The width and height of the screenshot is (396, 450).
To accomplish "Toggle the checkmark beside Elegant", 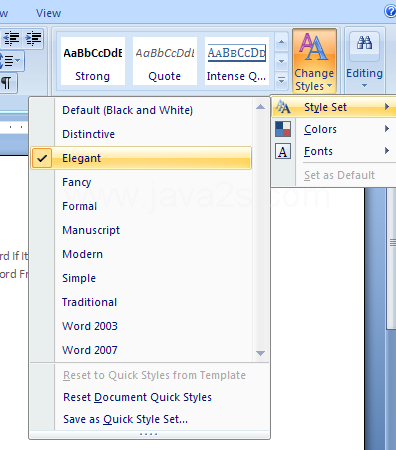I will click(42, 158).
